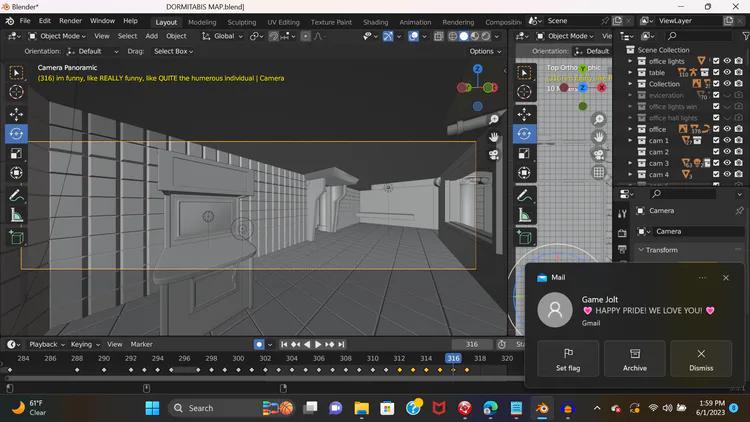Select the Annotate tool in main viewport
The image size is (750, 422).
16,196
